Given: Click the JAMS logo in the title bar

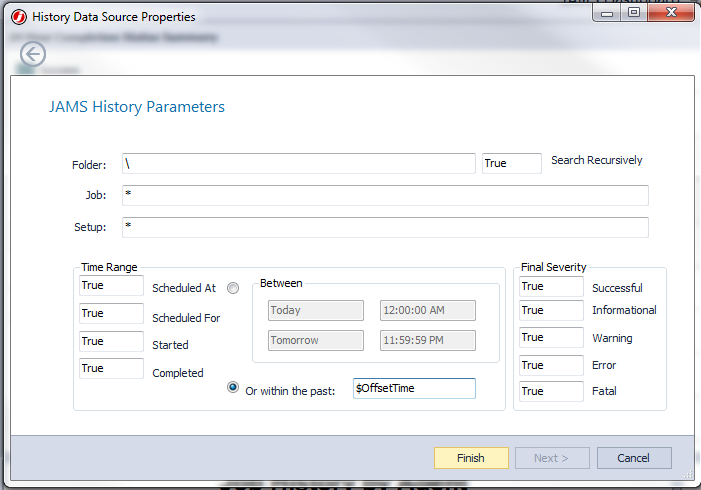Looking at the screenshot, I should click(19, 17).
